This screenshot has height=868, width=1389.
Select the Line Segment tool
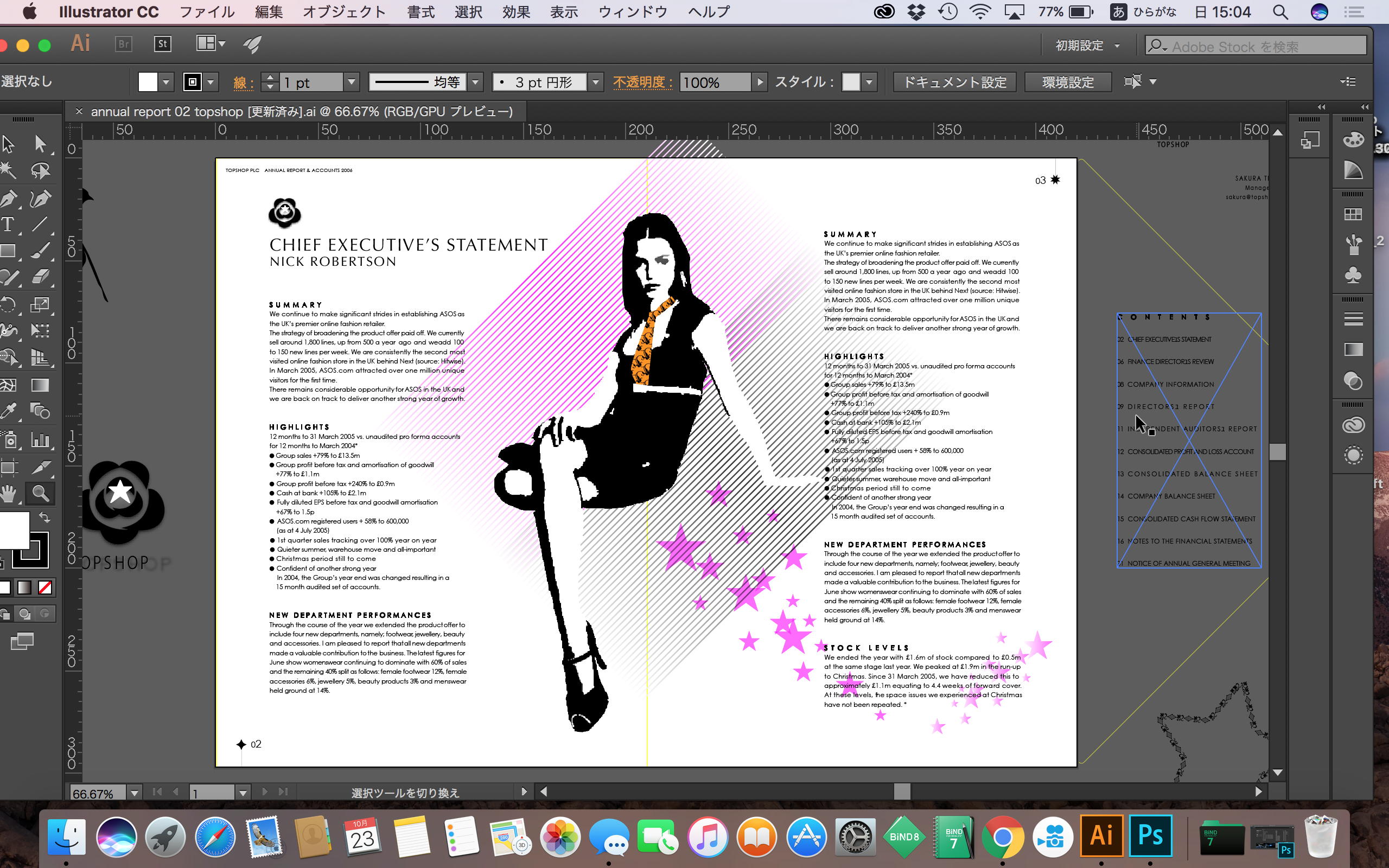(x=40, y=225)
